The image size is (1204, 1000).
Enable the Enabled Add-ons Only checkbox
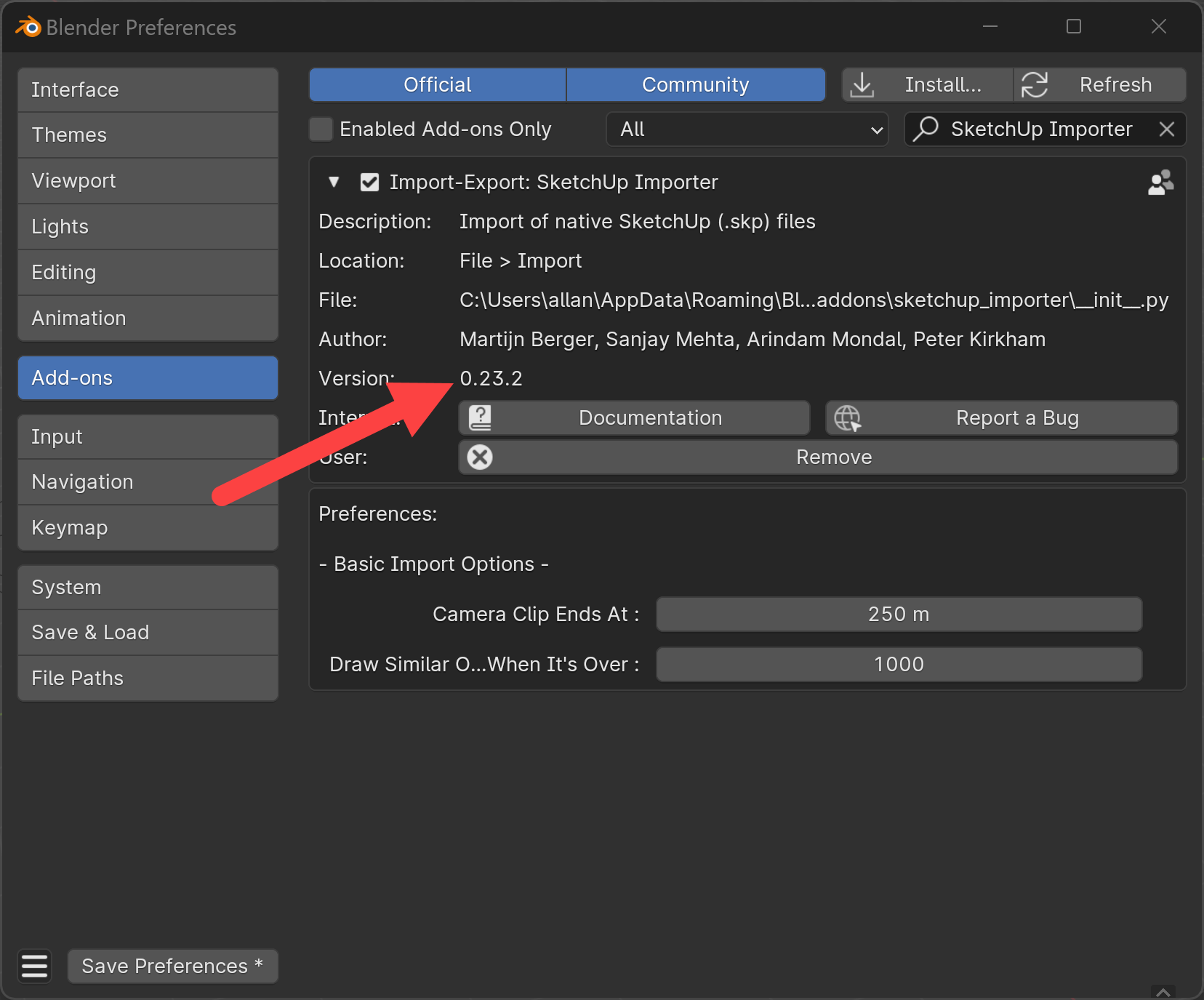[x=320, y=129]
